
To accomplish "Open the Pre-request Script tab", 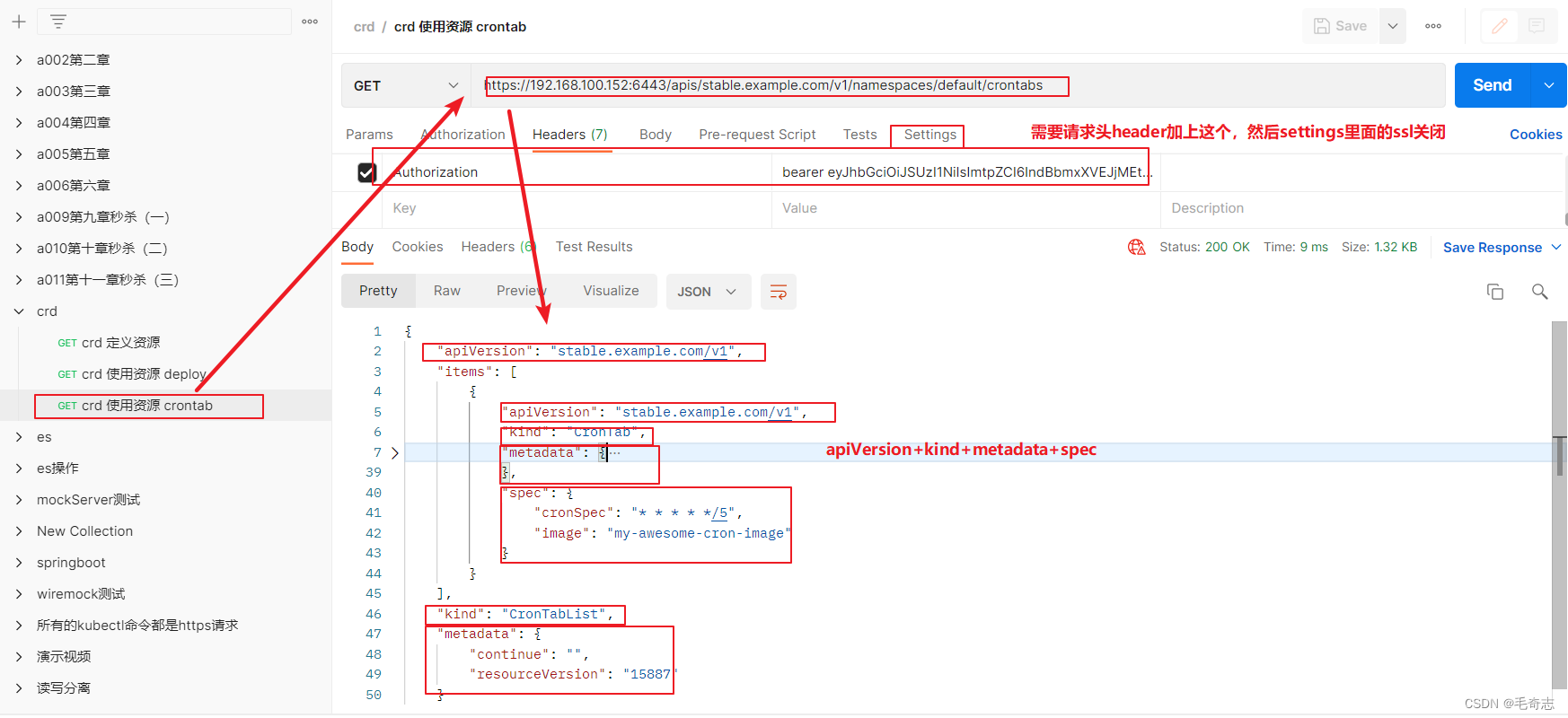I will (x=757, y=135).
